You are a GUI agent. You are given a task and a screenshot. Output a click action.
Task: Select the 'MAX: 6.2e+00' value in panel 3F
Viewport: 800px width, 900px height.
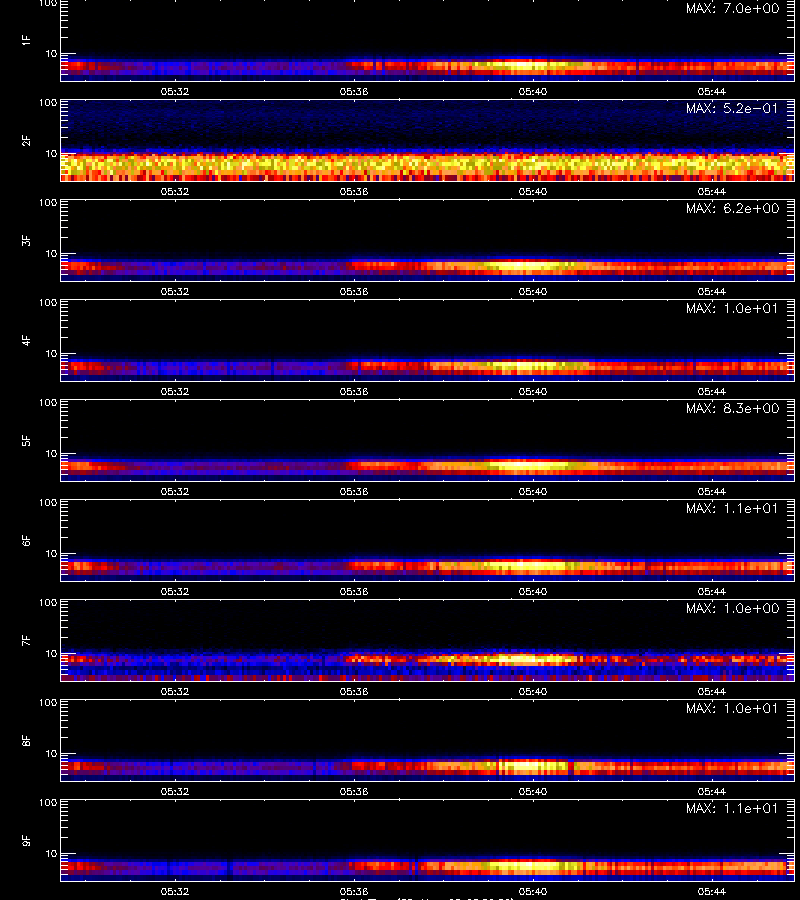coord(732,208)
